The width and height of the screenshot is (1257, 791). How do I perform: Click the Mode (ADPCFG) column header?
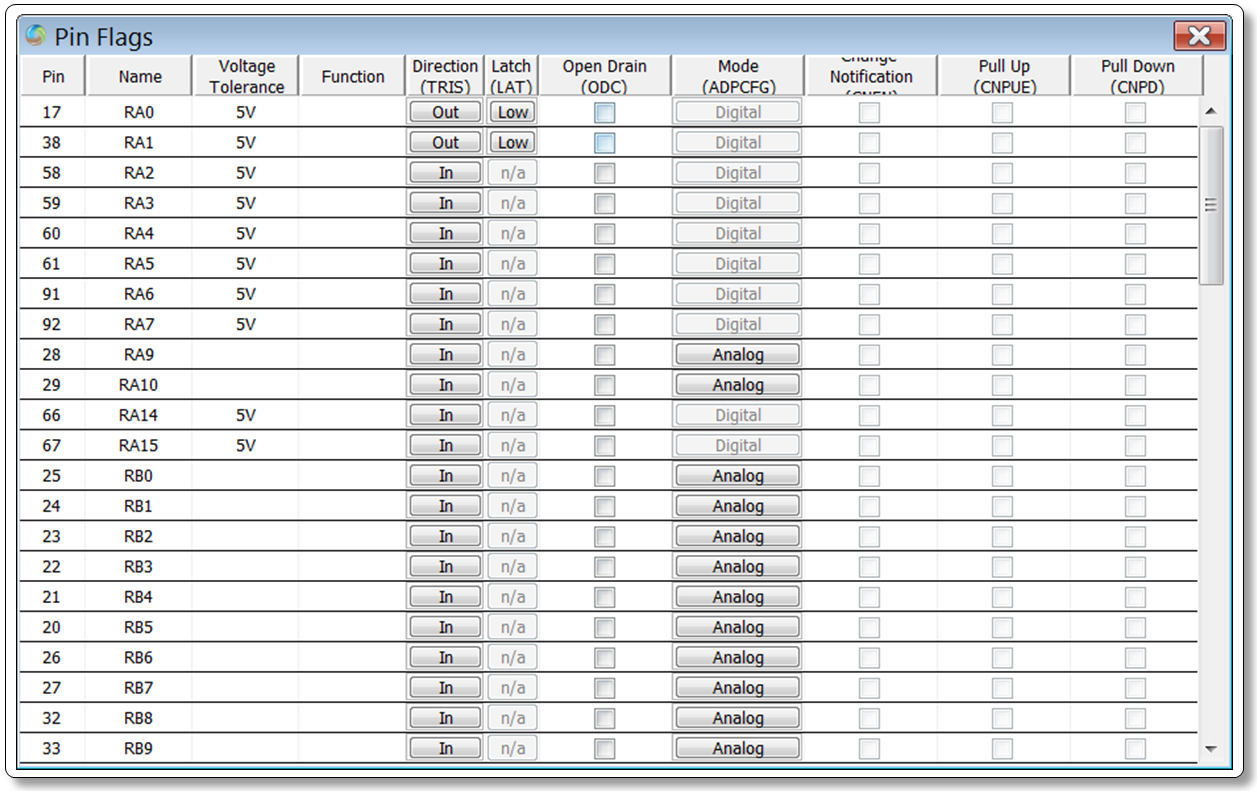click(x=738, y=76)
